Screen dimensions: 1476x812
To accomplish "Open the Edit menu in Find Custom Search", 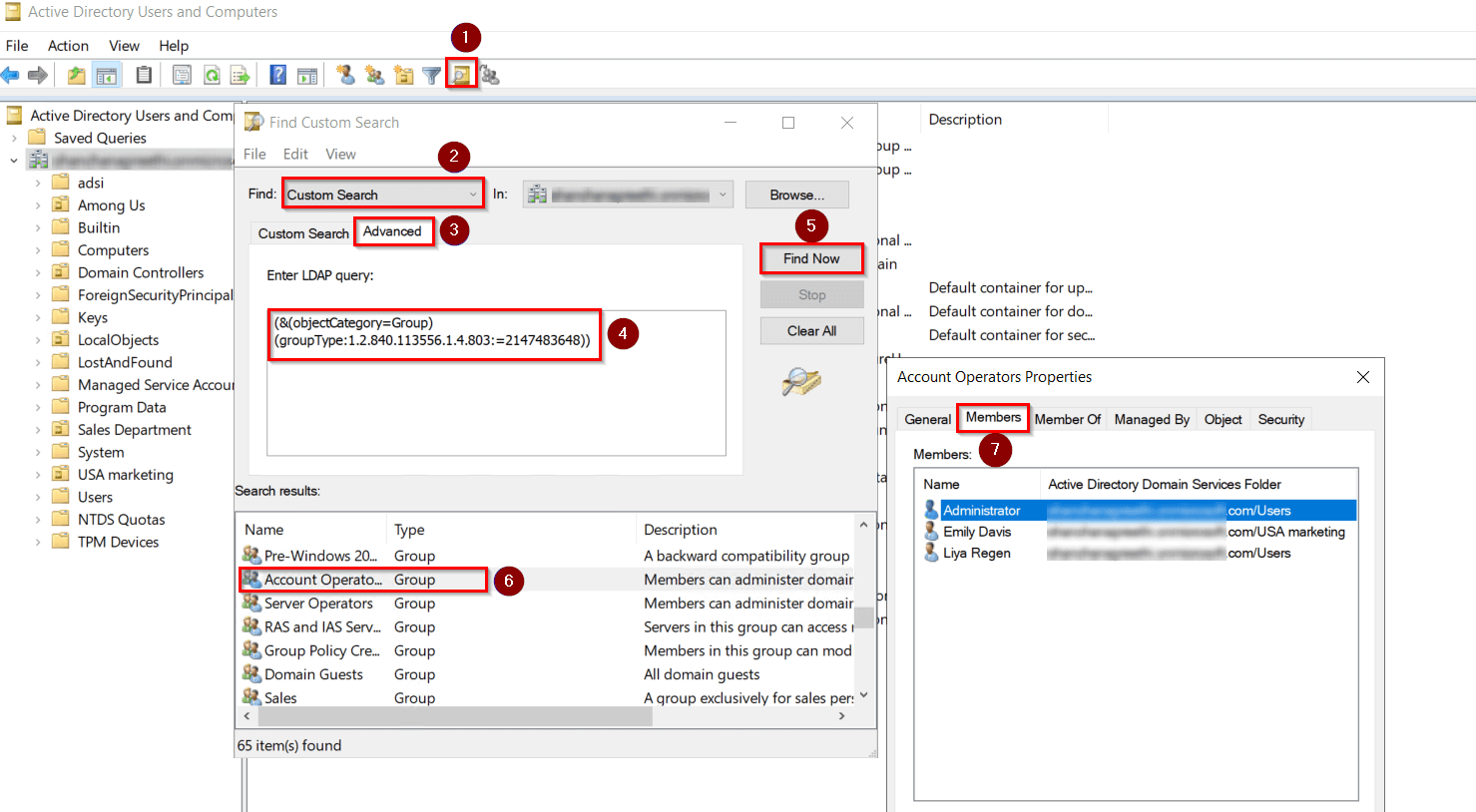I will [294, 154].
